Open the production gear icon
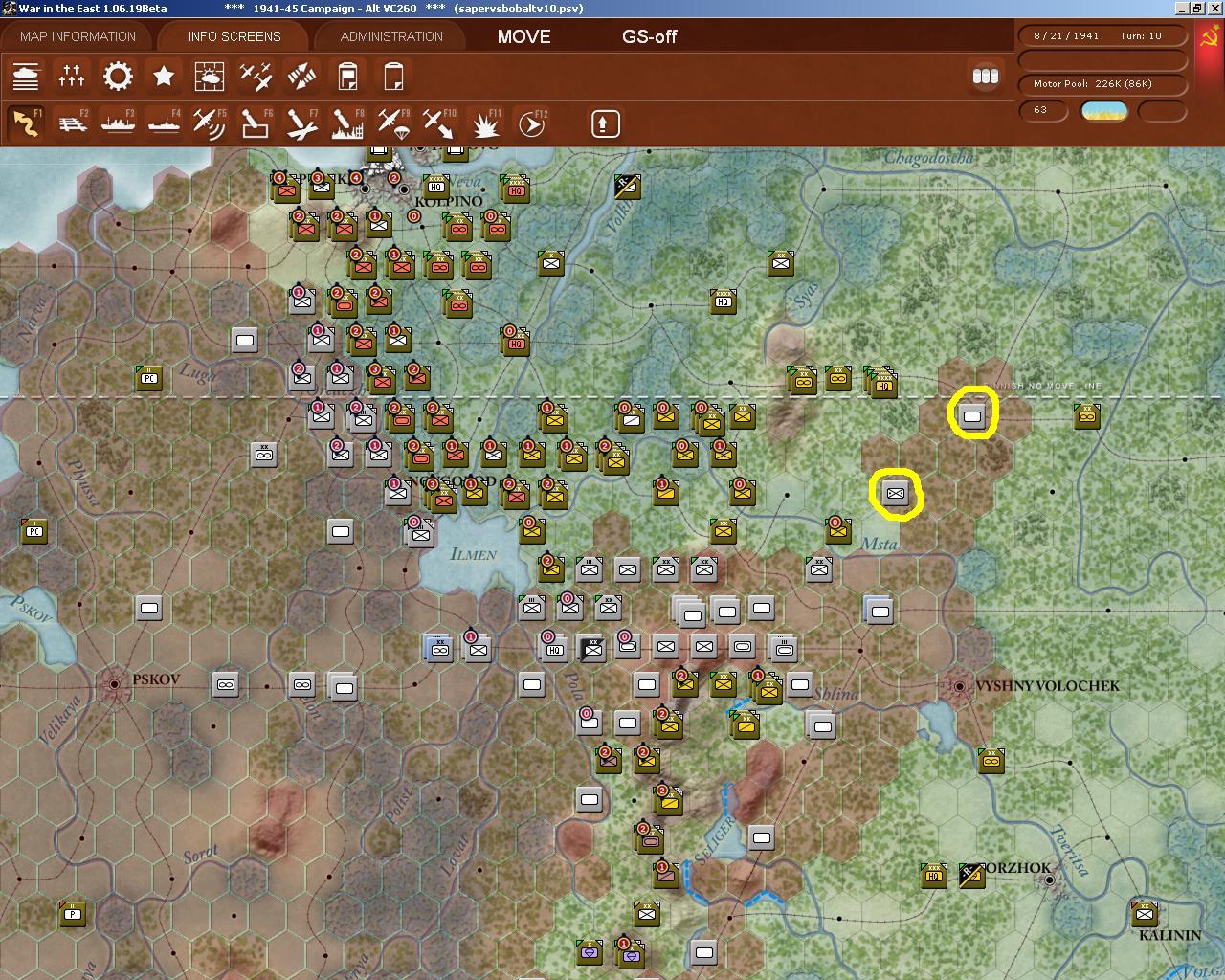This screenshot has height=980, width=1225. point(118,76)
